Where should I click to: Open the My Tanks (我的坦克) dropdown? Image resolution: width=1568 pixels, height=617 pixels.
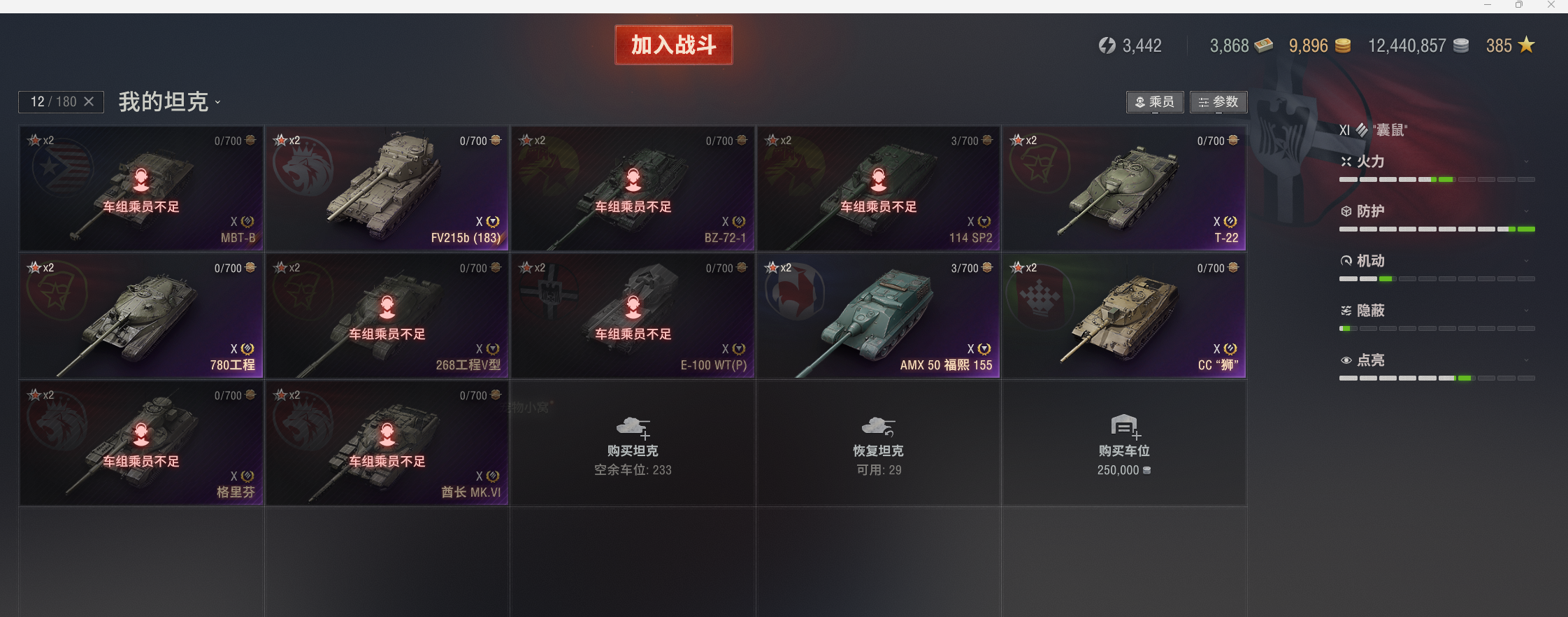pos(169,102)
